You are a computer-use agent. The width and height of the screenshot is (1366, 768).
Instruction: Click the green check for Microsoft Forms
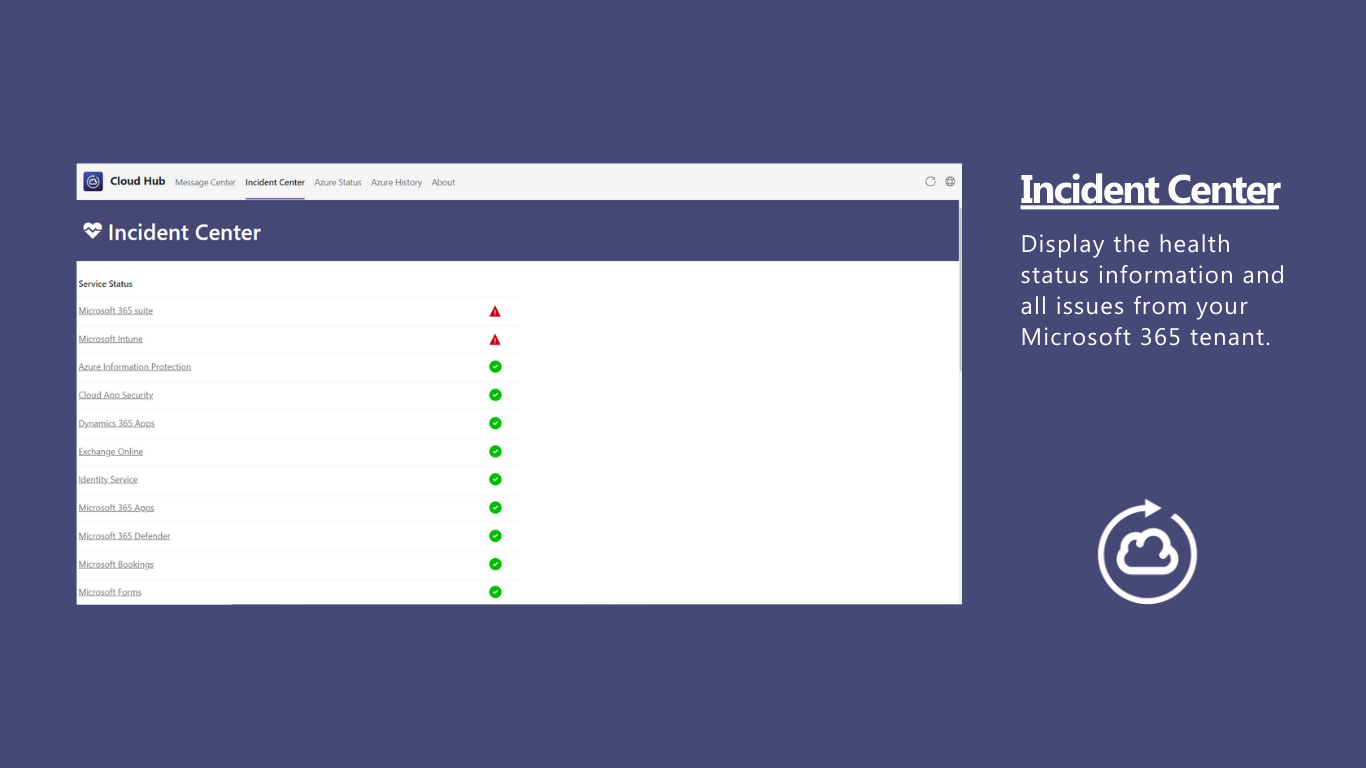pyautogui.click(x=495, y=592)
